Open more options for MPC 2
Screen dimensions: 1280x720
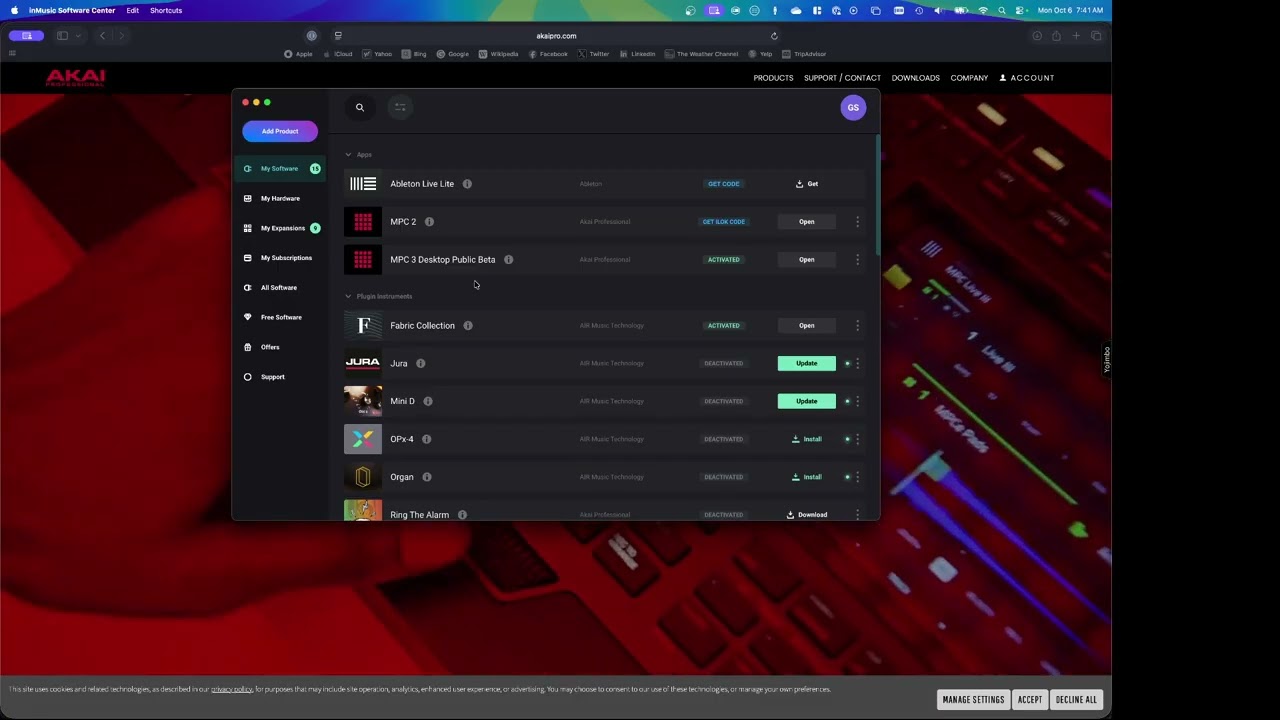point(857,222)
